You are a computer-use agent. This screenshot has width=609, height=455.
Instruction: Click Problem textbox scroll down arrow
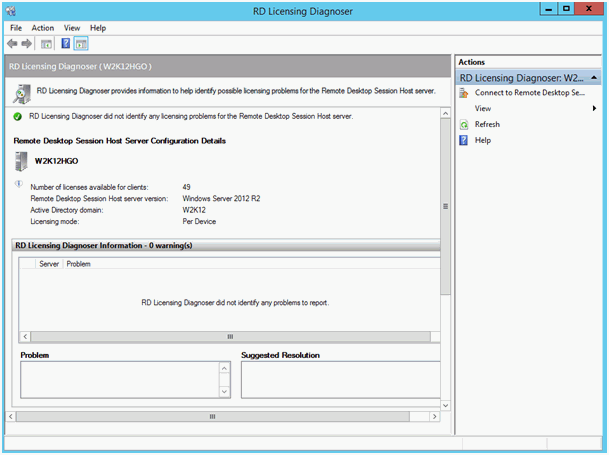pos(224,392)
